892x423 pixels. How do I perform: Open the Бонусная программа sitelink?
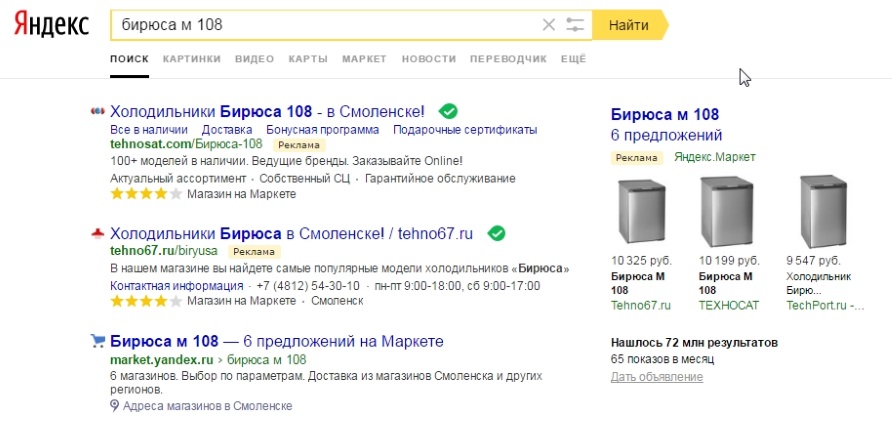323,130
